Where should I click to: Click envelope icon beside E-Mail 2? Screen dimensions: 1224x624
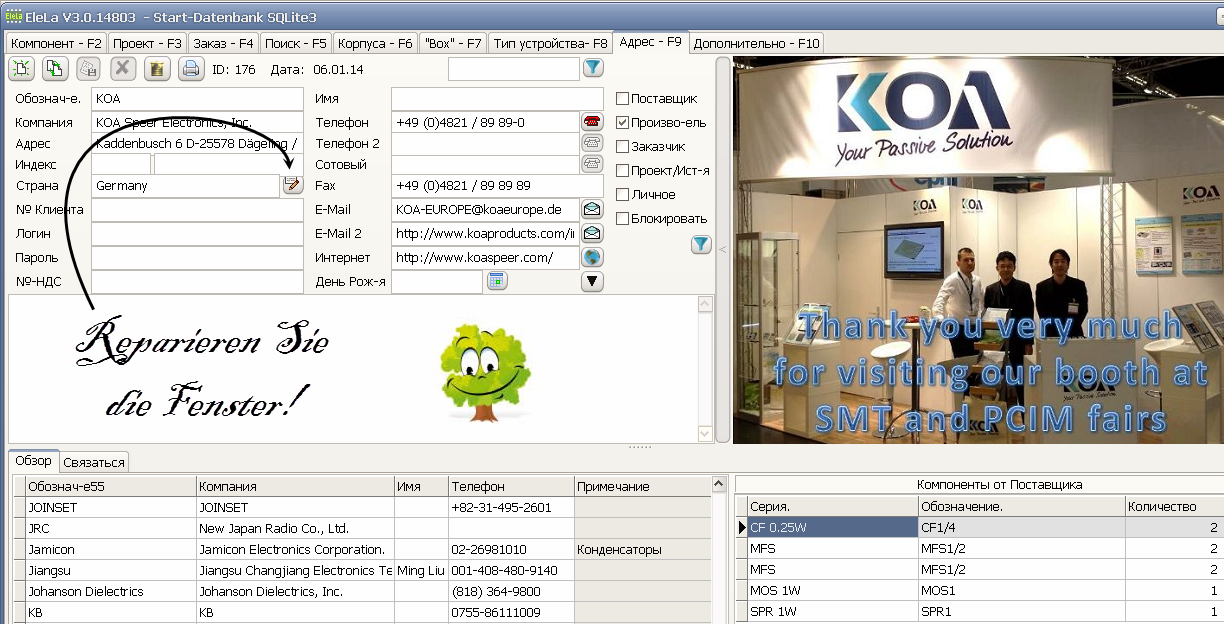[x=592, y=233]
